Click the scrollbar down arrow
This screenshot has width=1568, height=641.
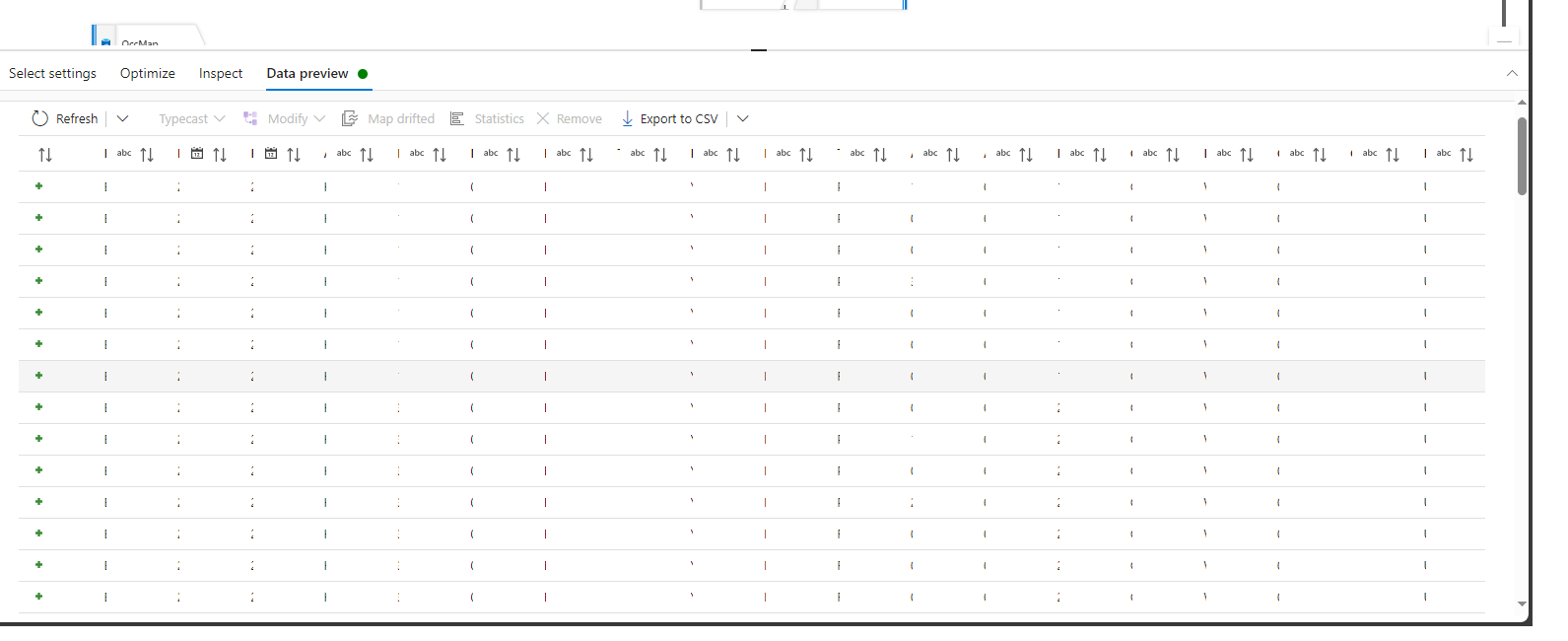[x=1522, y=605]
